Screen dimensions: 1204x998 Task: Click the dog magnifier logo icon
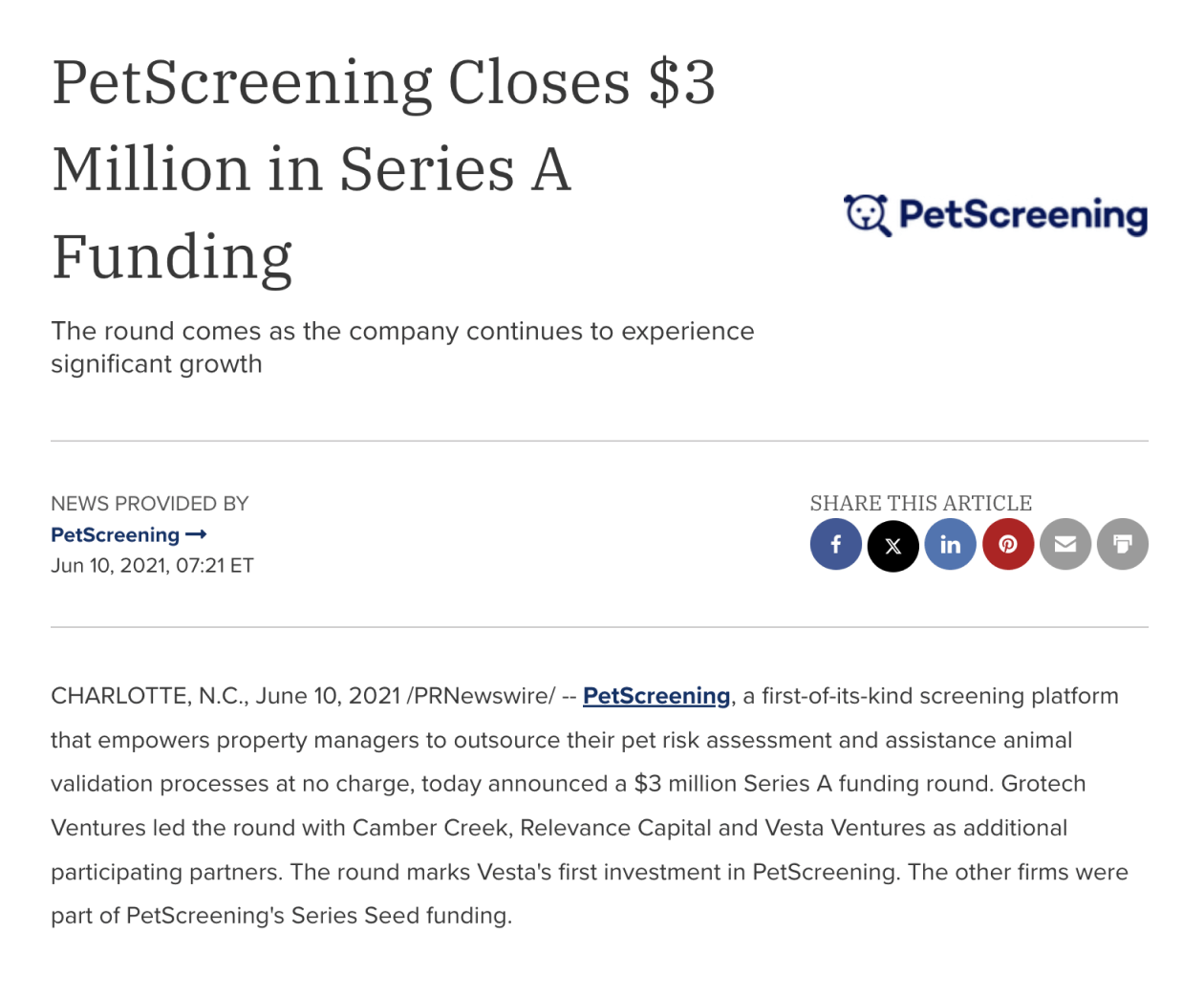(868, 215)
